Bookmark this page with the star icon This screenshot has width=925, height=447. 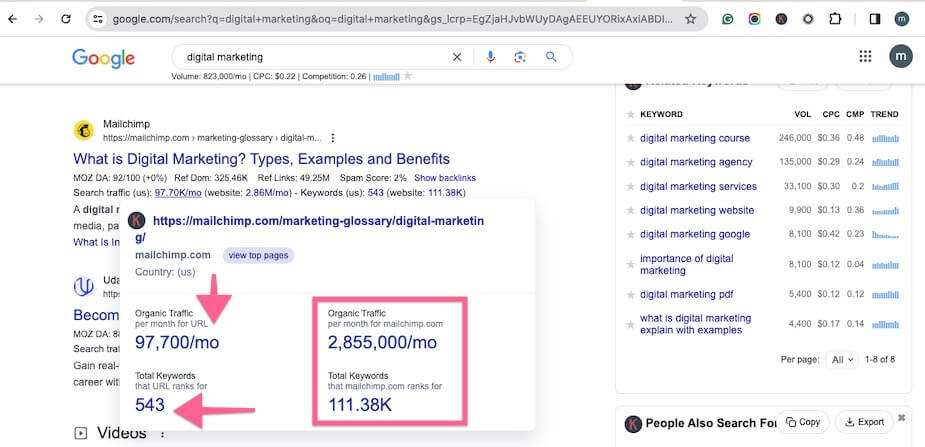[690, 19]
